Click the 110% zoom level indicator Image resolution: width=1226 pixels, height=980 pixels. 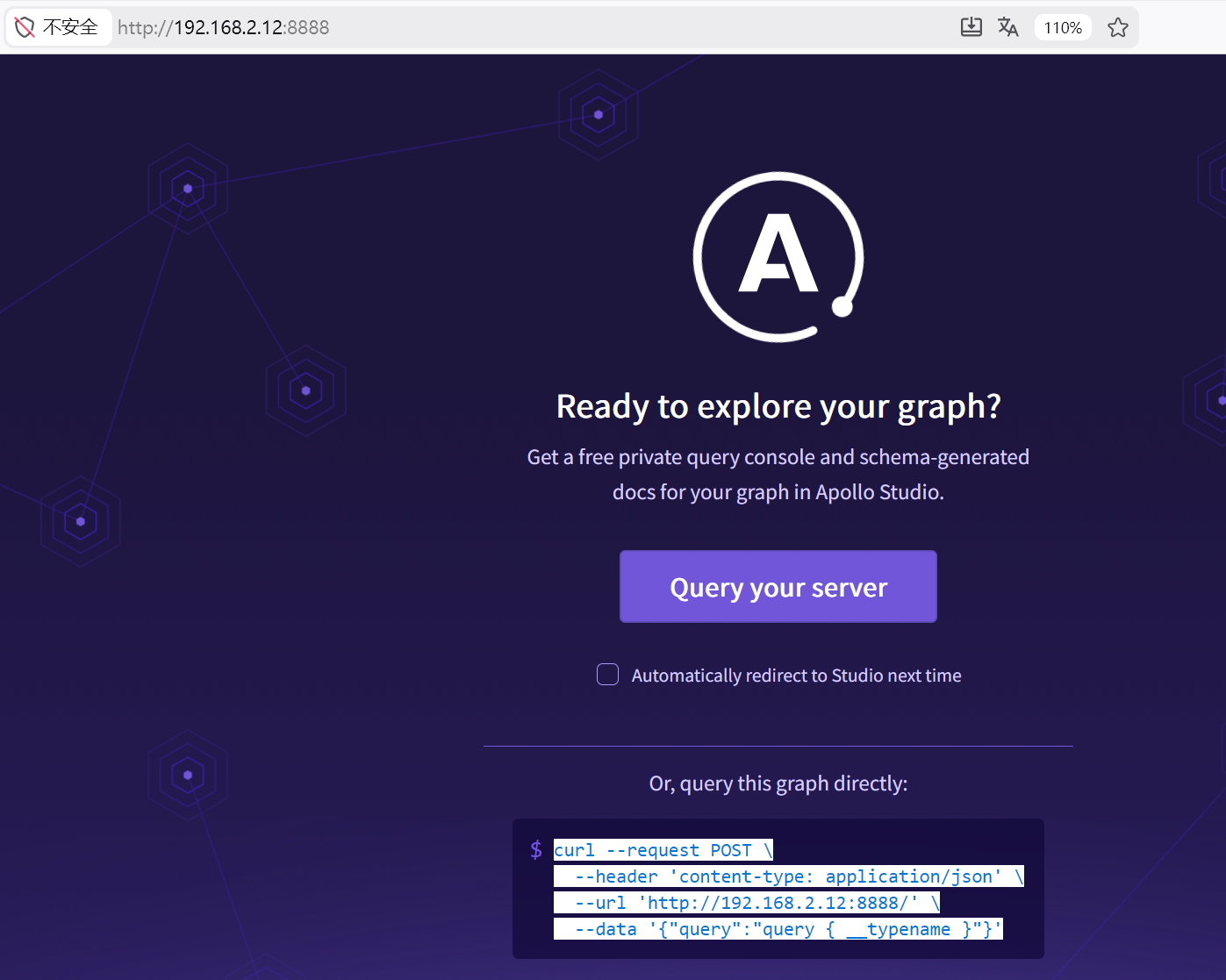1062,27
